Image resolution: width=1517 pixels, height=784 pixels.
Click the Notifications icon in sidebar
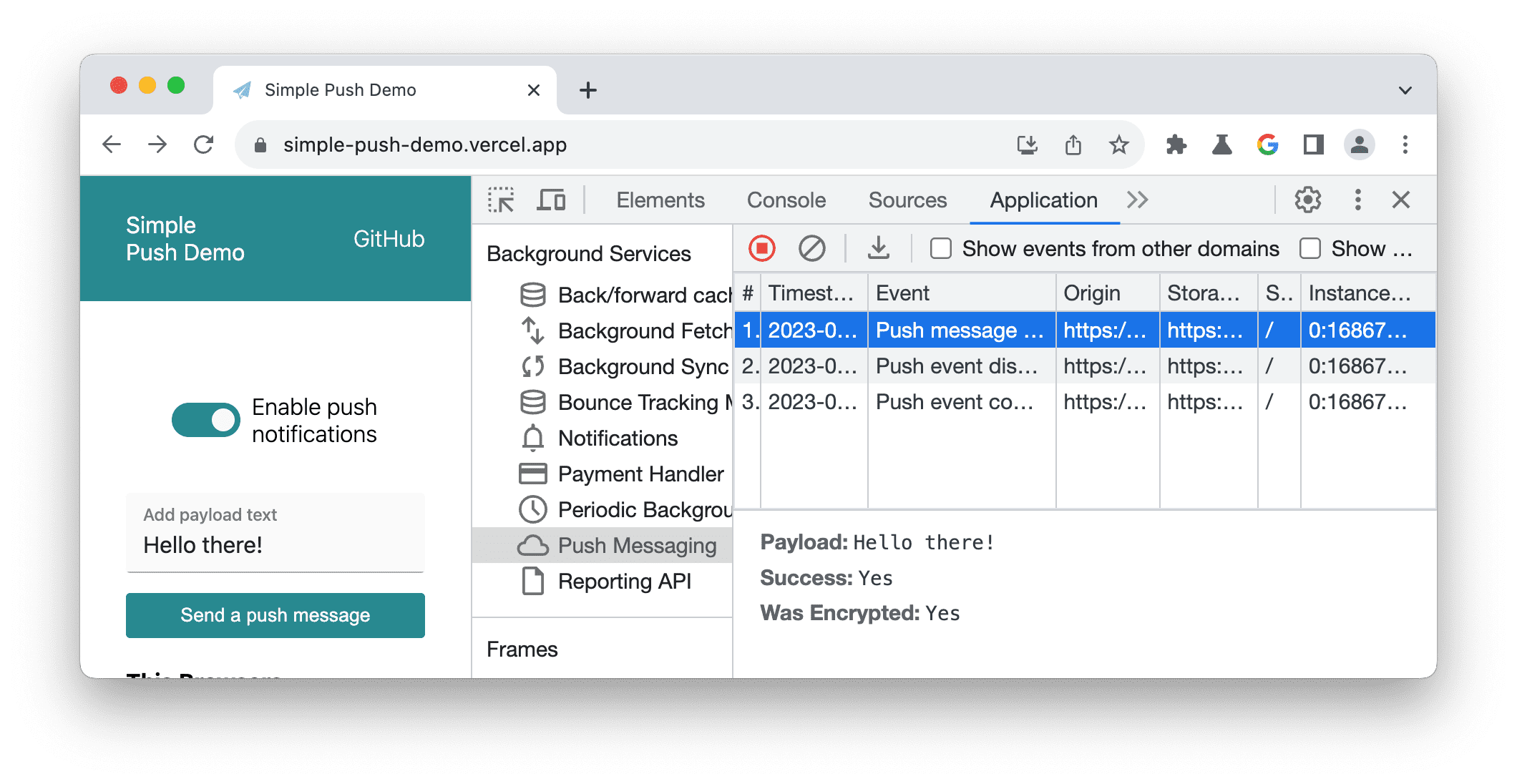[x=532, y=438]
